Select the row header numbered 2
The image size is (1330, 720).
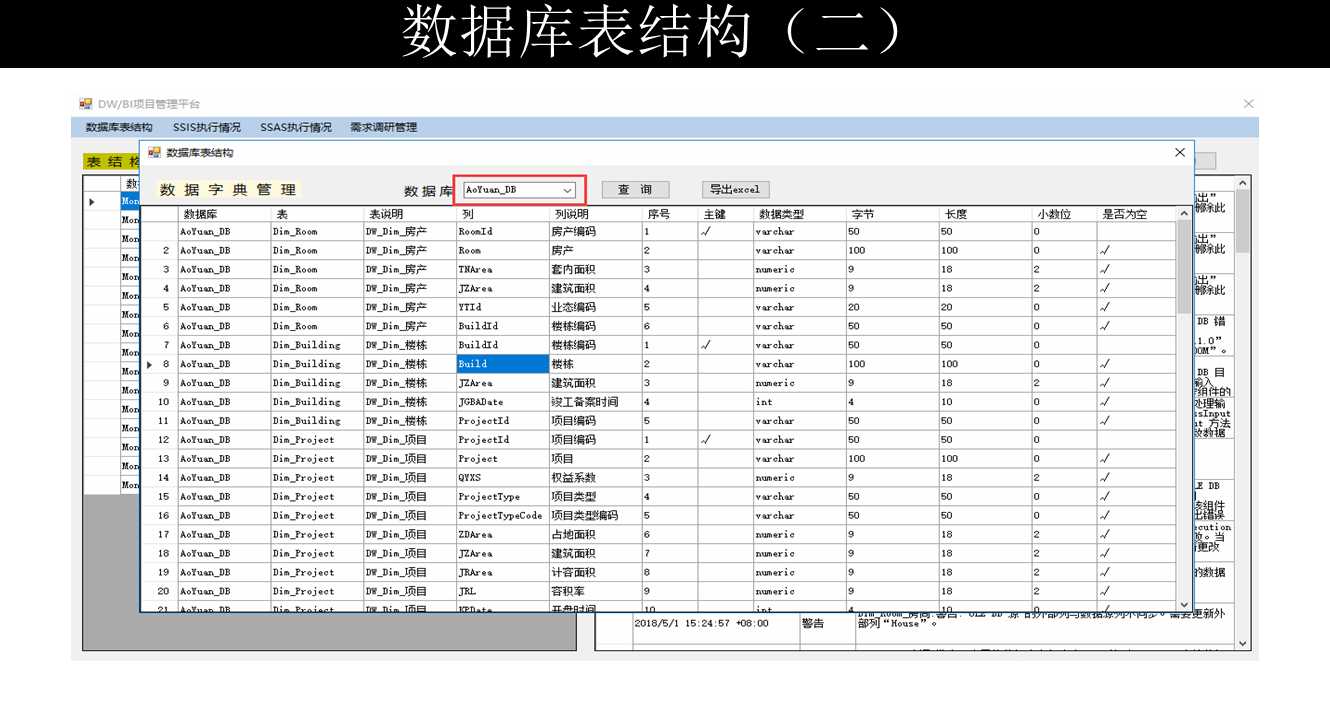(160, 250)
